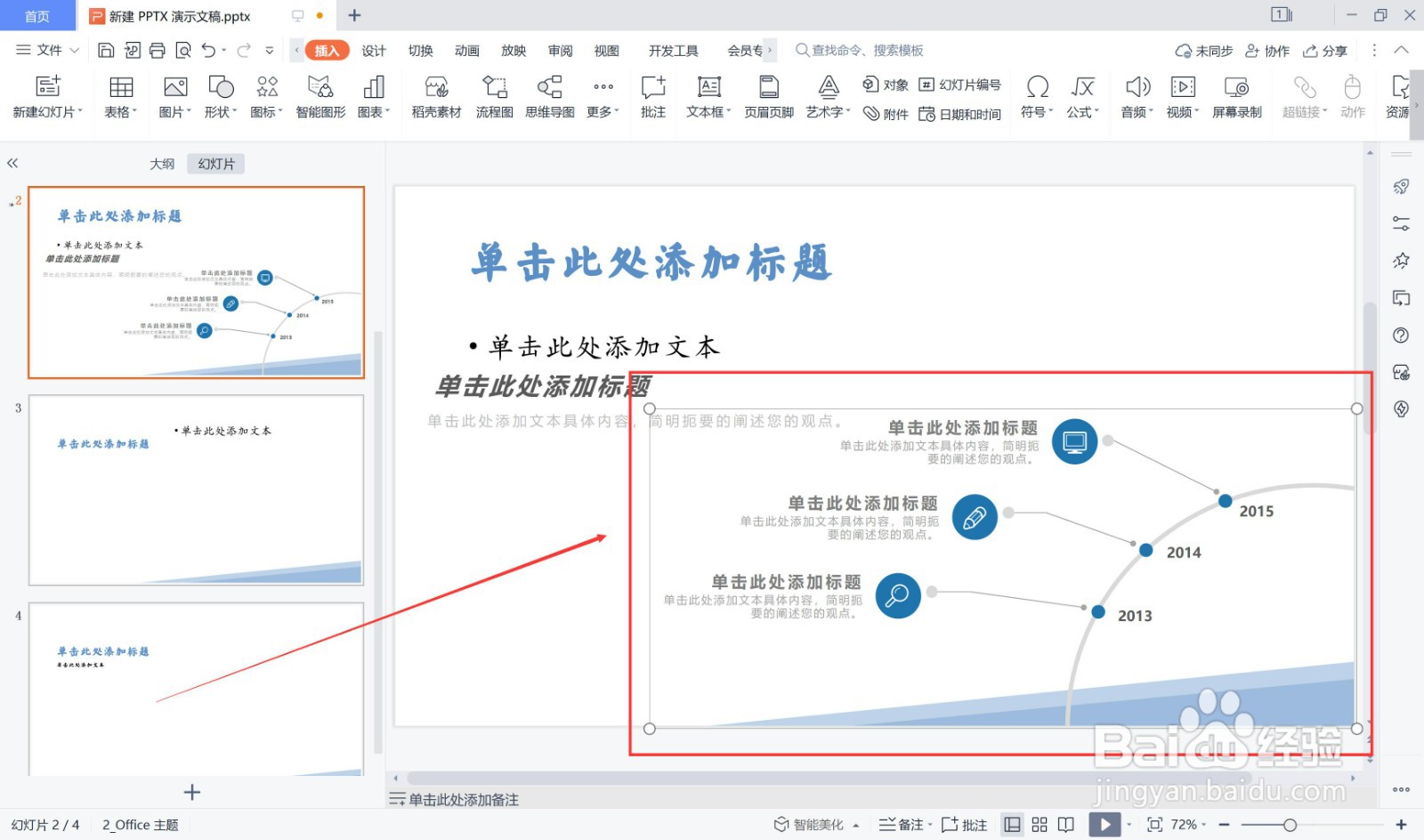This screenshot has height=840, width=1424.
Task: Add a new slide with plus button
Action: tap(191, 792)
